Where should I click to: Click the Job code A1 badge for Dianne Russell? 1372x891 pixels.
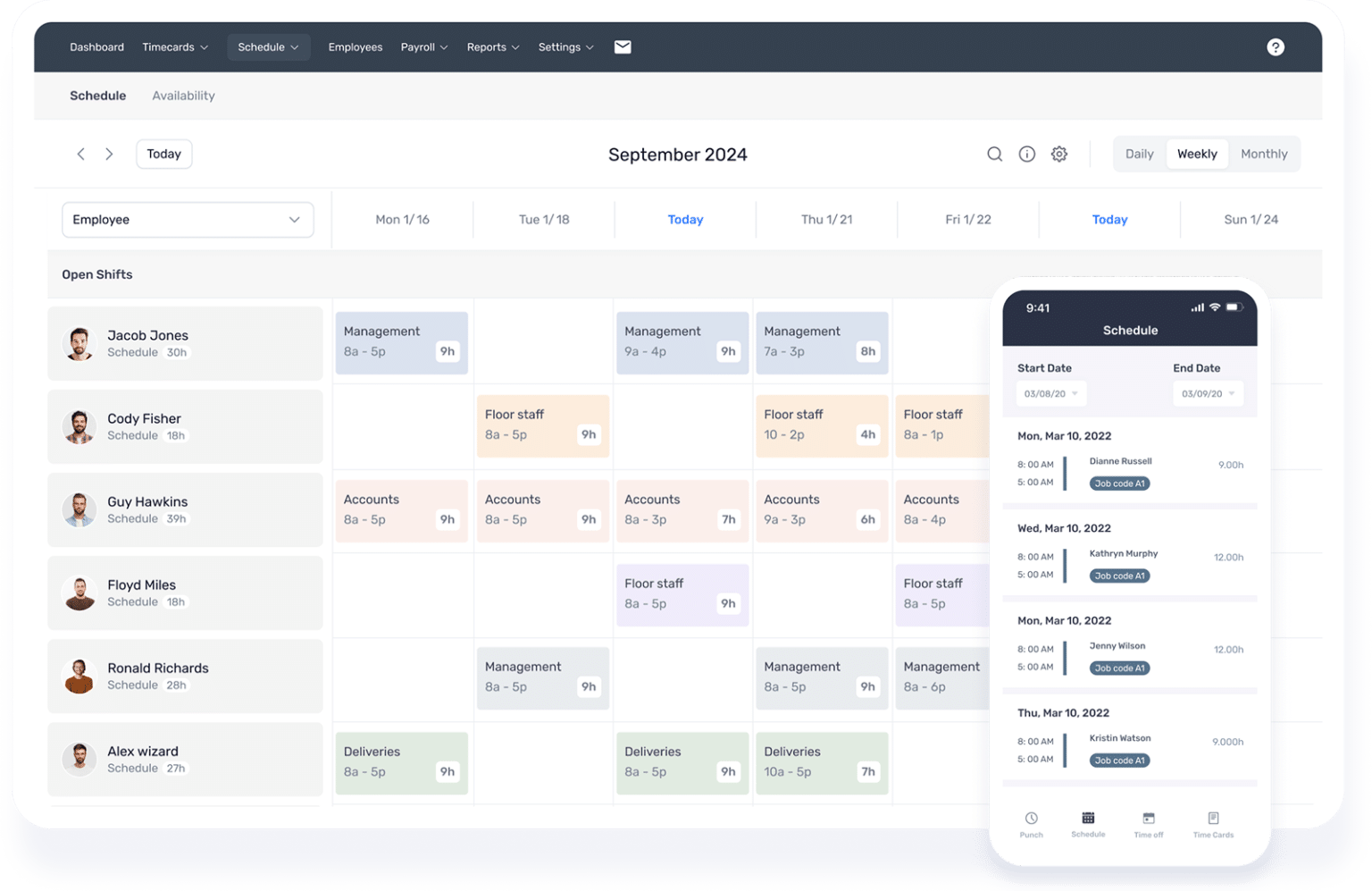coord(1119,483)
